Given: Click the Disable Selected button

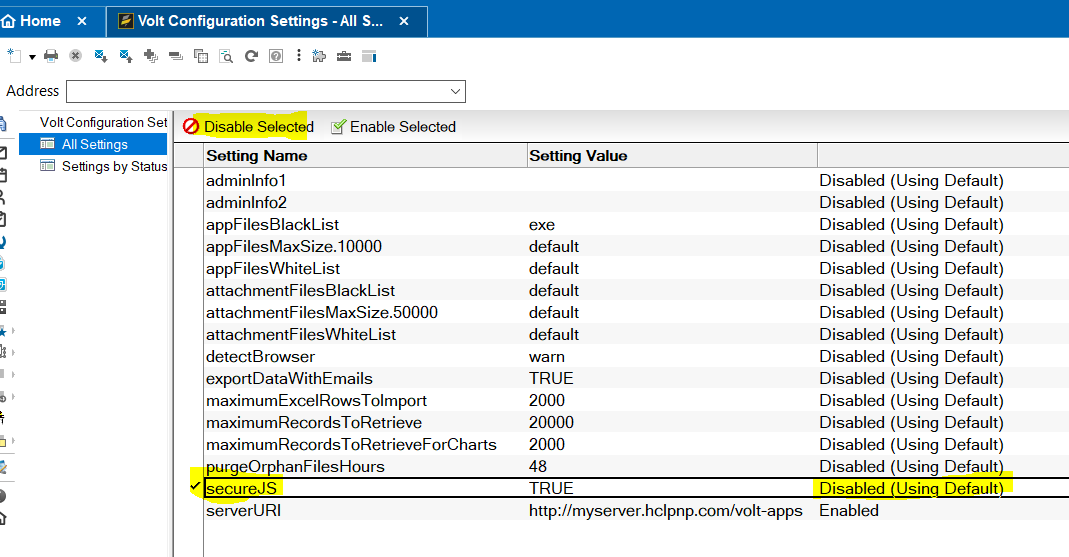Looking at the screenshot, I should 248,127.
